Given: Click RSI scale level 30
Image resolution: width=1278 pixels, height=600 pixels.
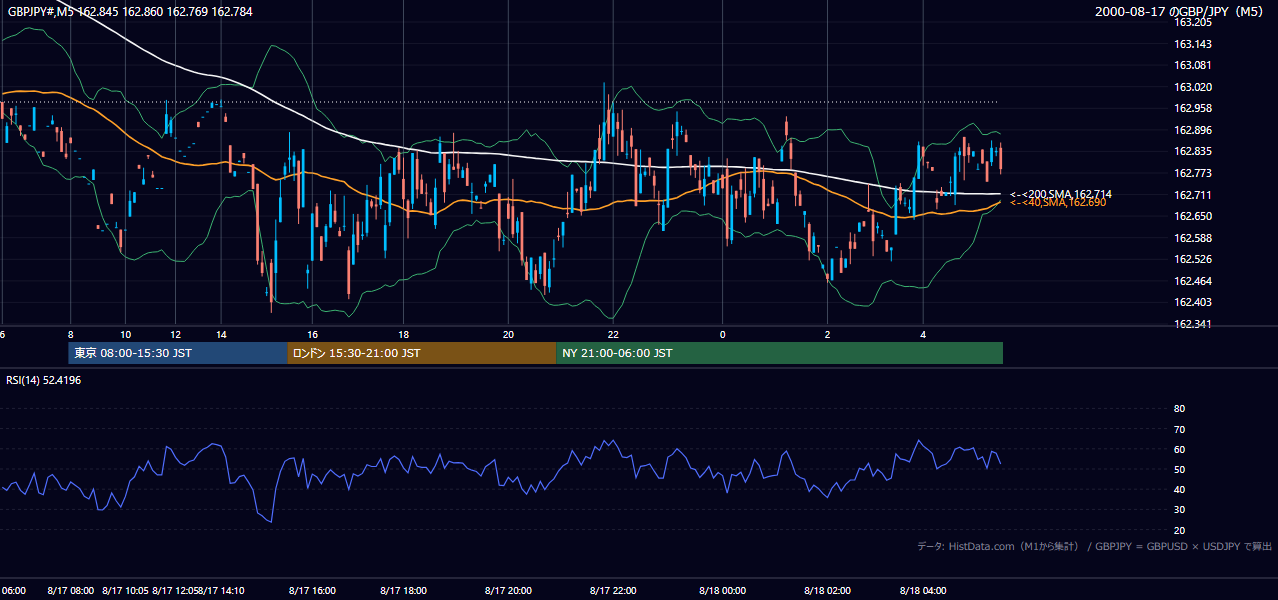Looking at the screenshot, I should (1179, 510).
